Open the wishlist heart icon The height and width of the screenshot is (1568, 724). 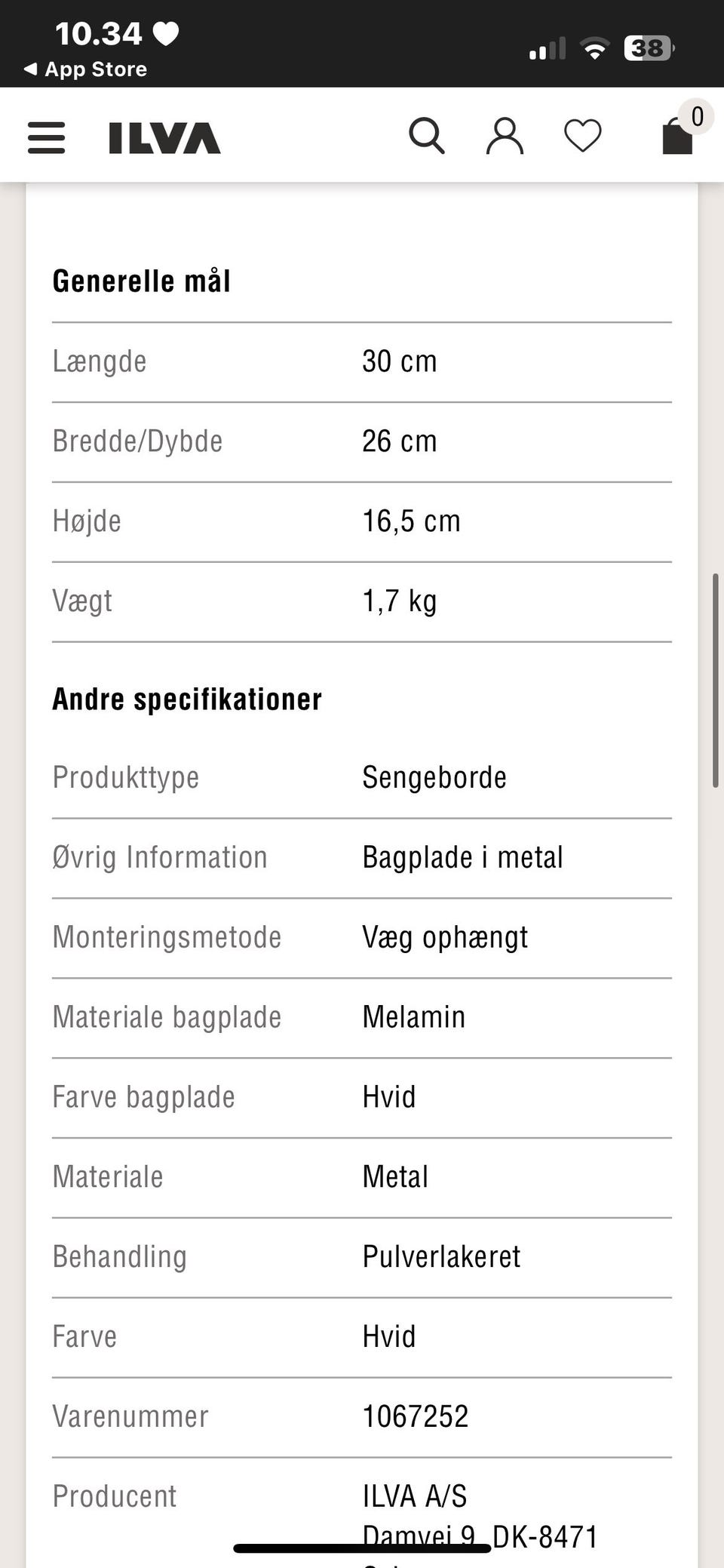click(x=583, y=137)
